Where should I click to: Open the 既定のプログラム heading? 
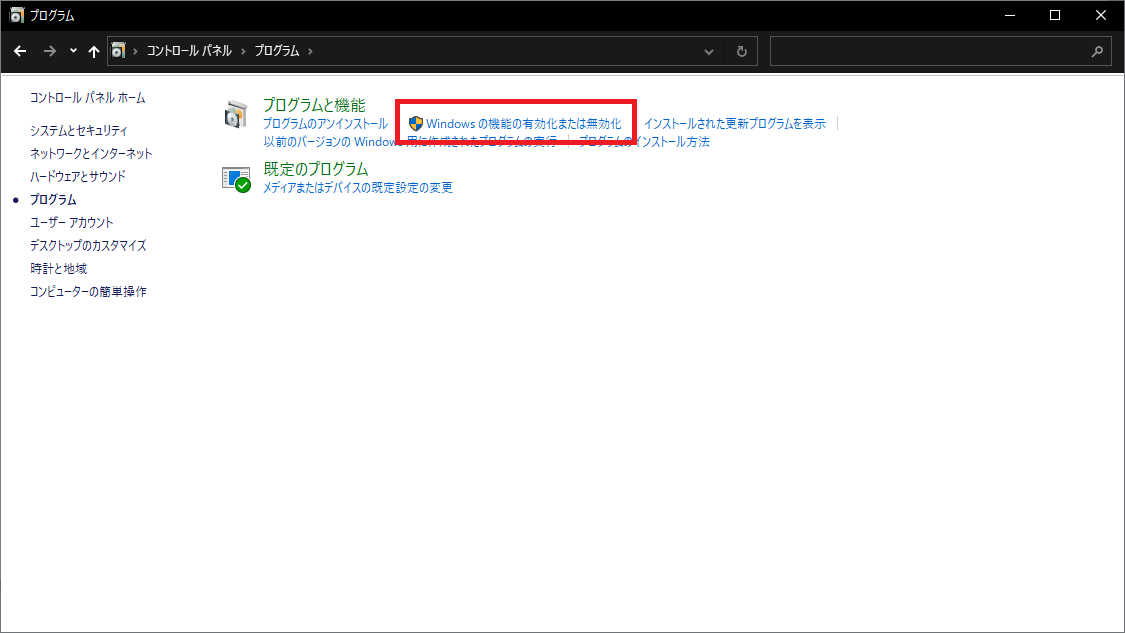click(x=316, y=169)
